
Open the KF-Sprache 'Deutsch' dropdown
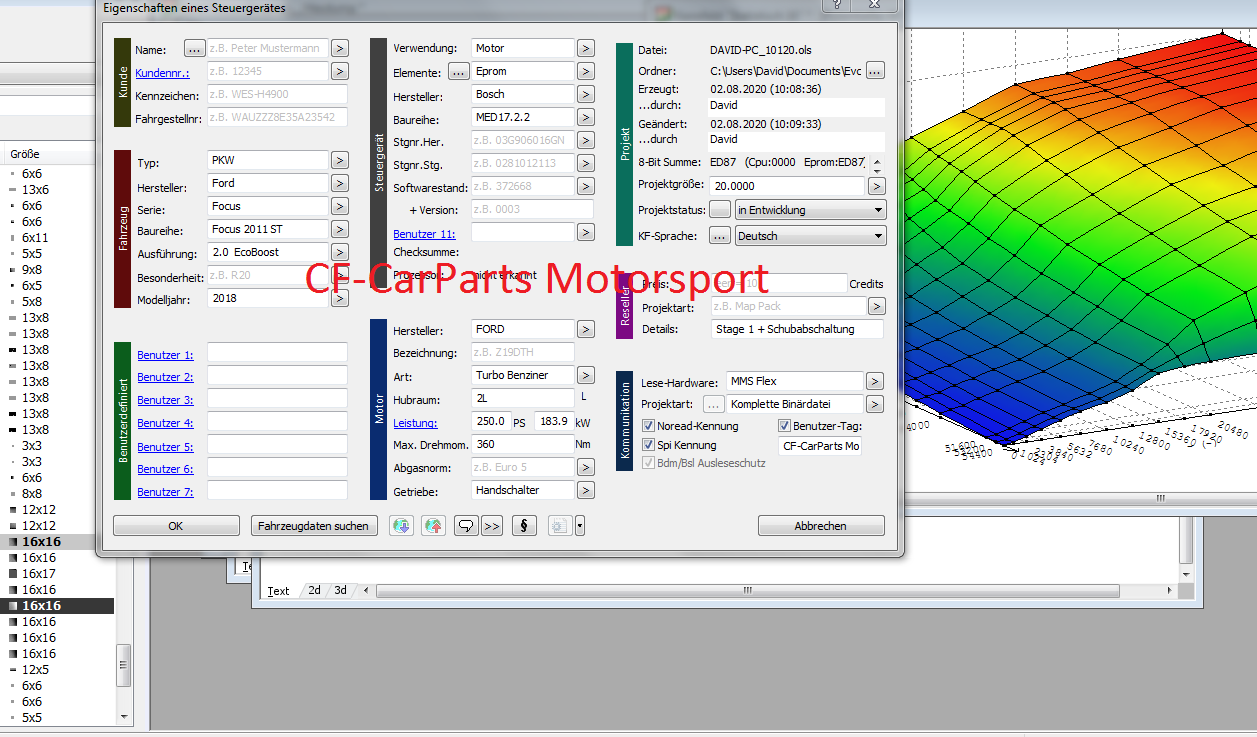coord(810,236)
